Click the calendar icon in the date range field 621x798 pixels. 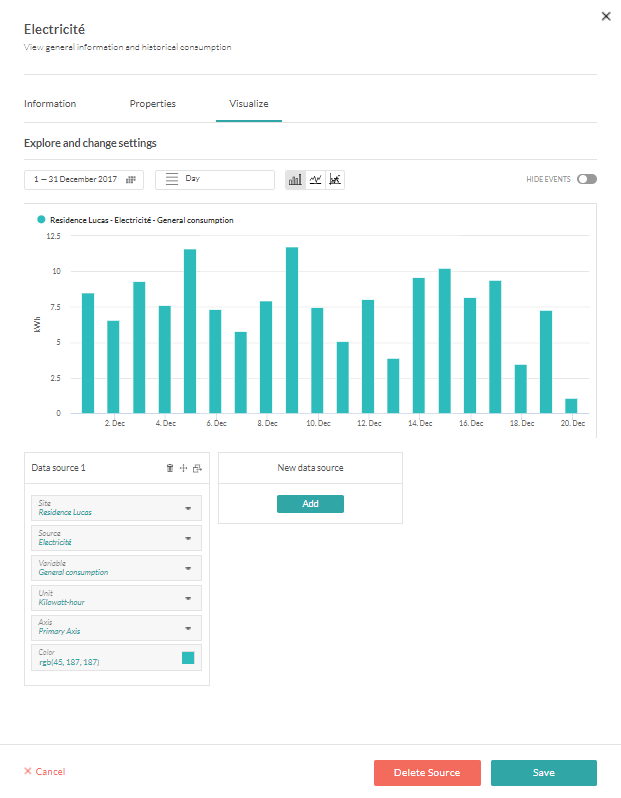tap(130, 180)
